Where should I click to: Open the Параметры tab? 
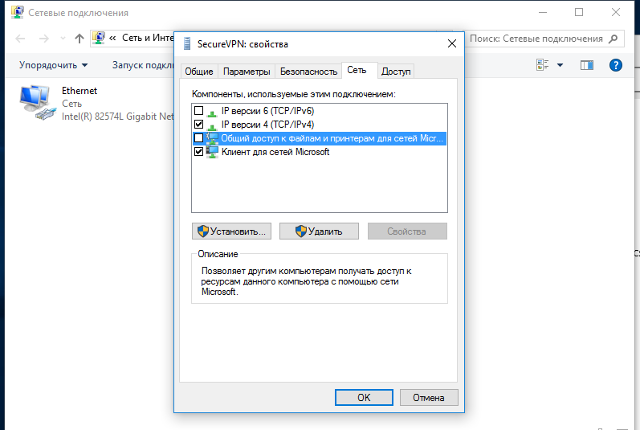[x=247, y=71]
